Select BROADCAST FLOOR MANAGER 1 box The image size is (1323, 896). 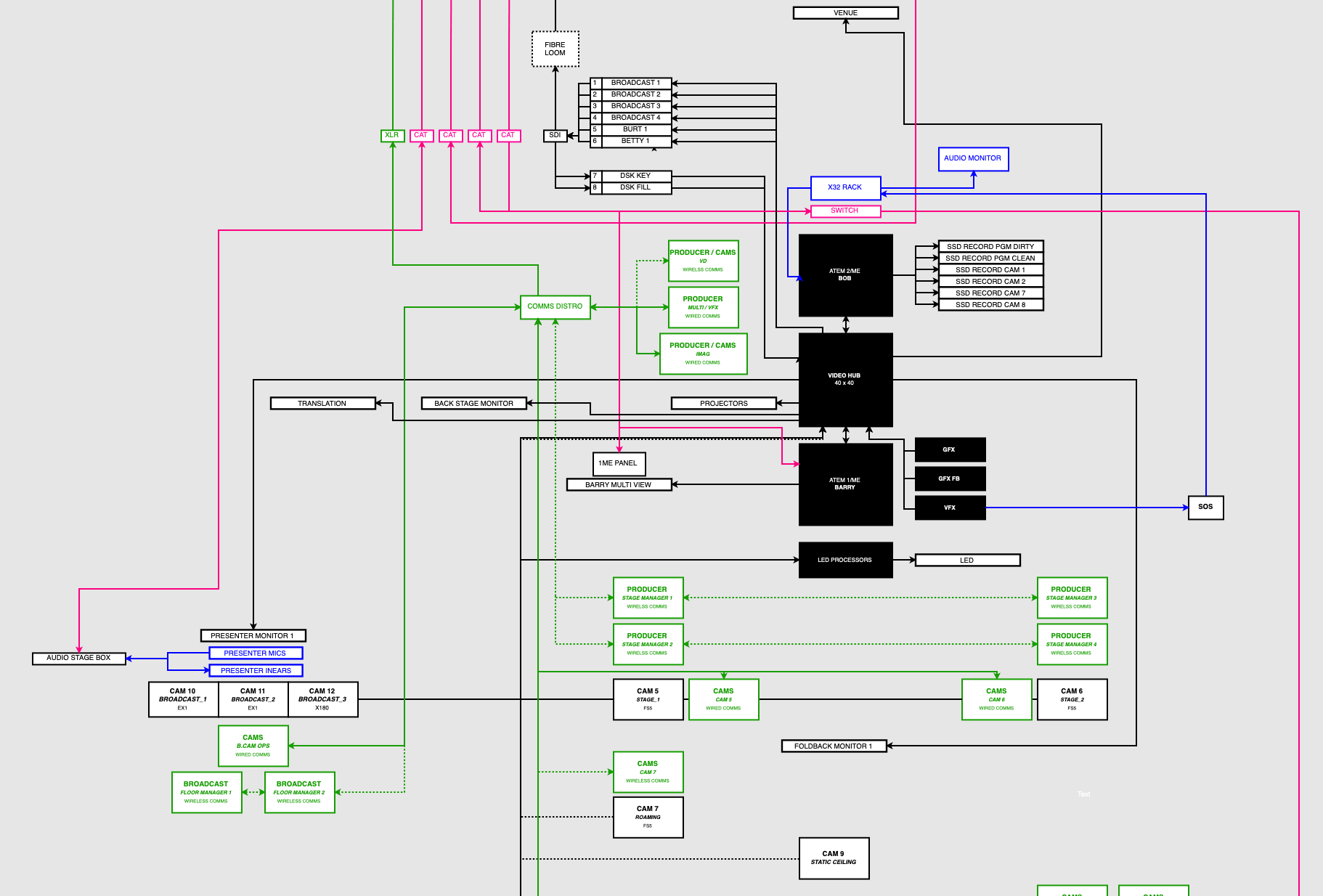206,792
